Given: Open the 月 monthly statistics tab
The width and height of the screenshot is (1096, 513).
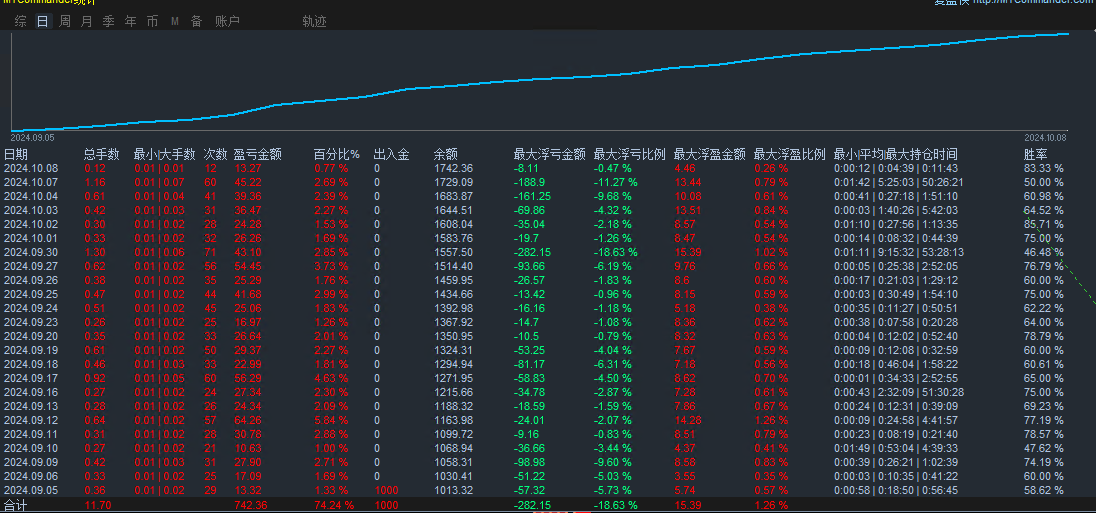Looking at the screenshot, I should click(87, 22).
